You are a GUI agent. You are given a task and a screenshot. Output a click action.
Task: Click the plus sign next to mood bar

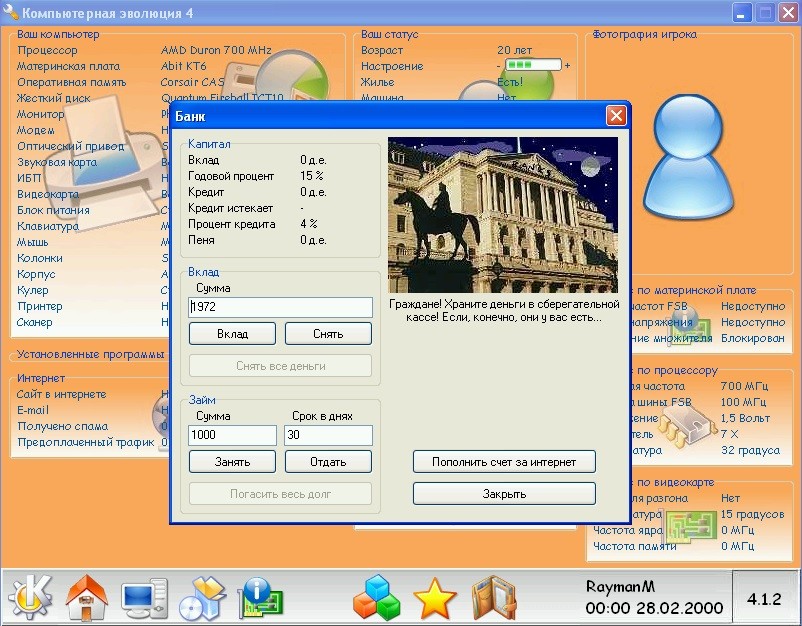[x=567, y=65]
